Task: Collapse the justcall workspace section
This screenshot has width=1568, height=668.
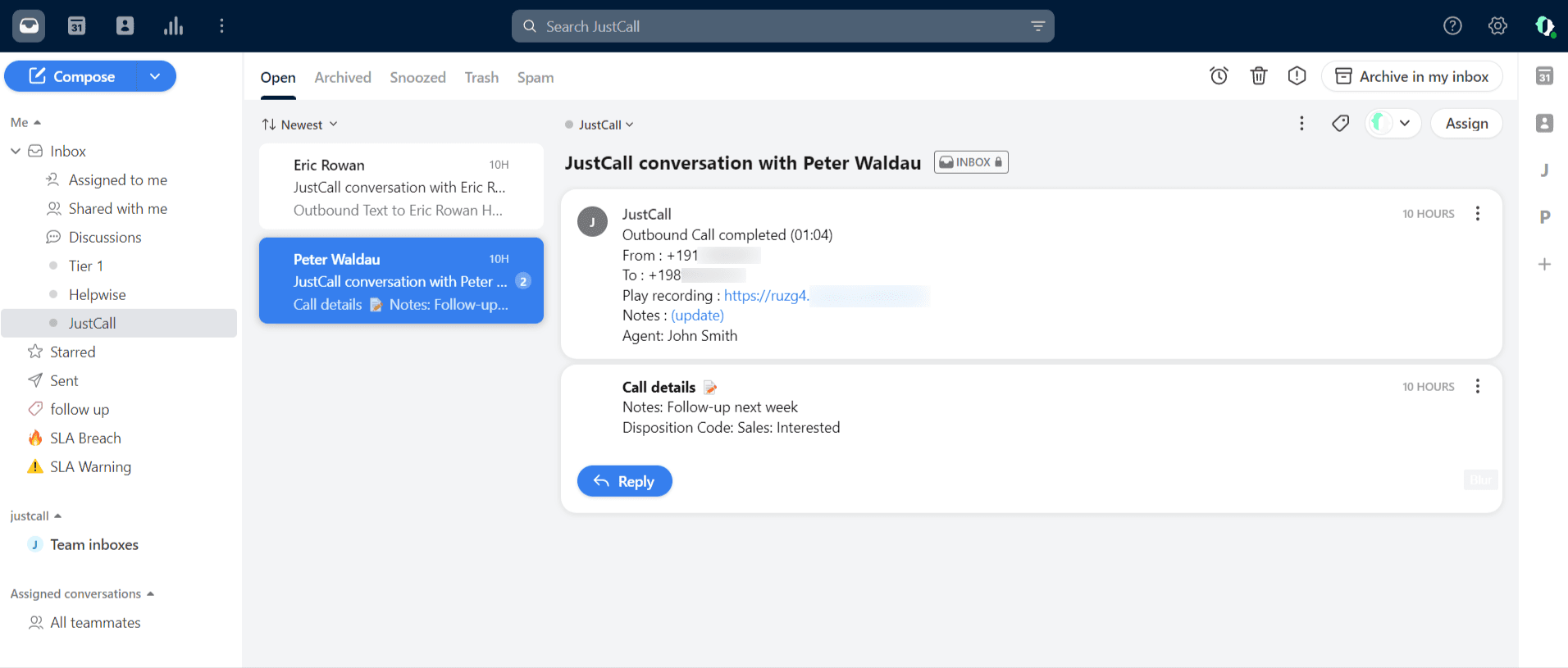Action: [x=36, y=516]
